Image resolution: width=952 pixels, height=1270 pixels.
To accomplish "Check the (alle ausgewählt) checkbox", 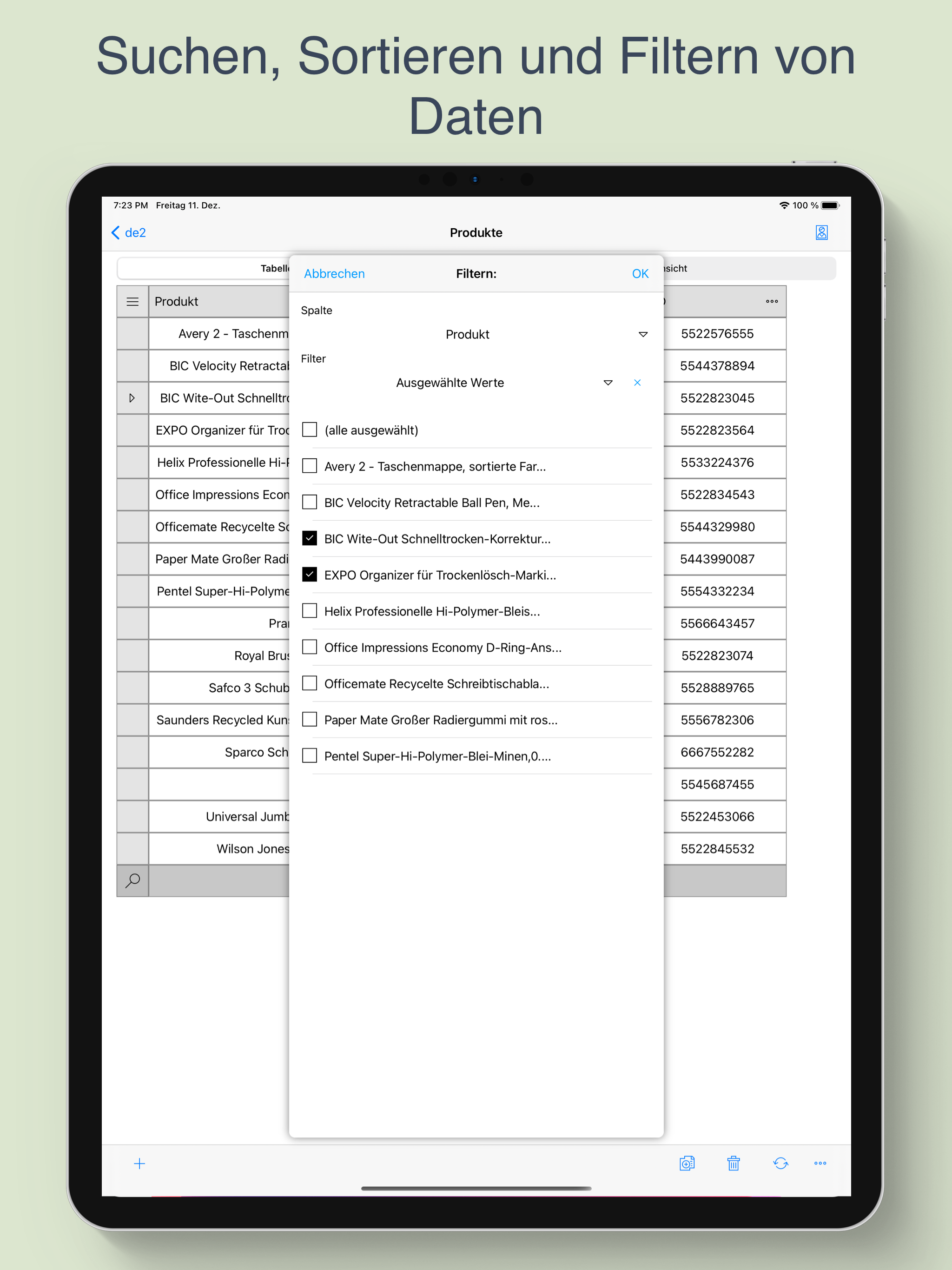I will click(x=310, y=430).
